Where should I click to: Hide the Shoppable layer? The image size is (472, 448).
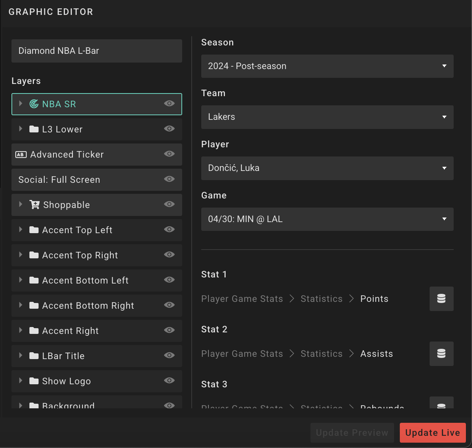click(169, 204)
